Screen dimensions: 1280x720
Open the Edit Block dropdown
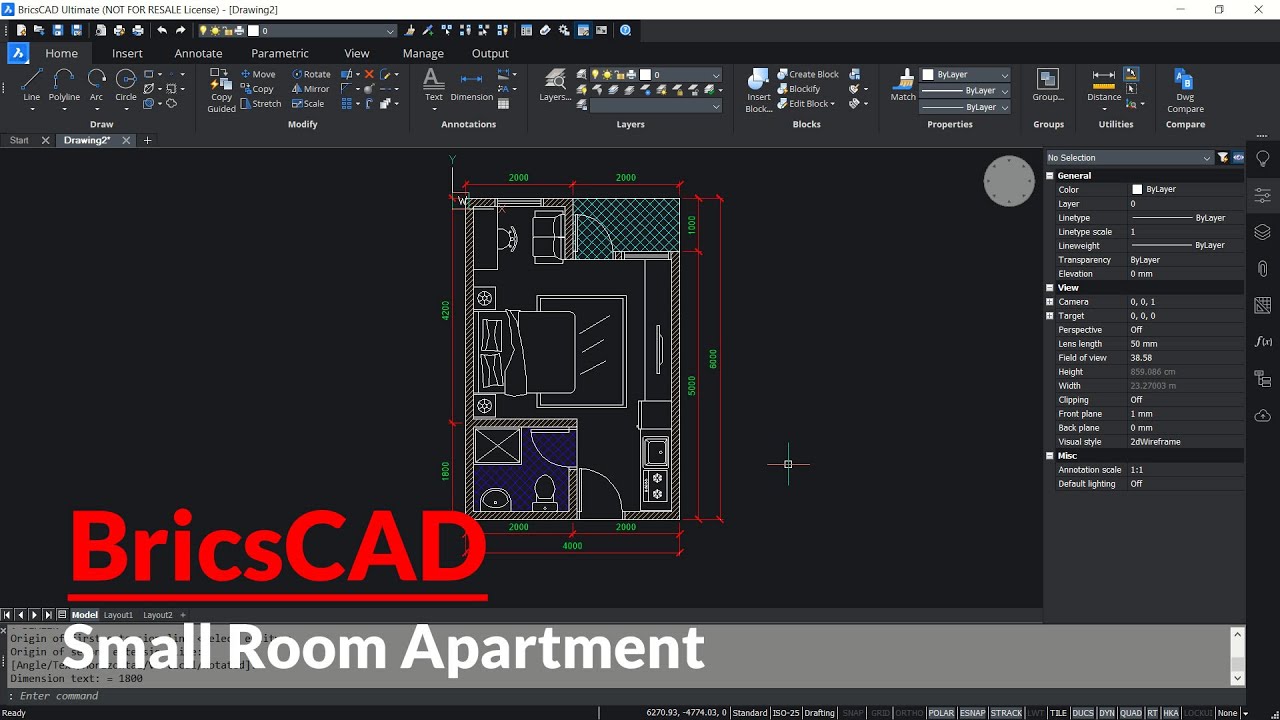coord(807,104)
